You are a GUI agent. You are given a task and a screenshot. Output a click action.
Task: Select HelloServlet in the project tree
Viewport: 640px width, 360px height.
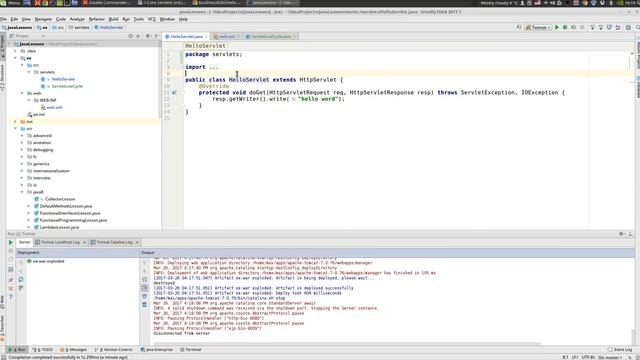63,79
